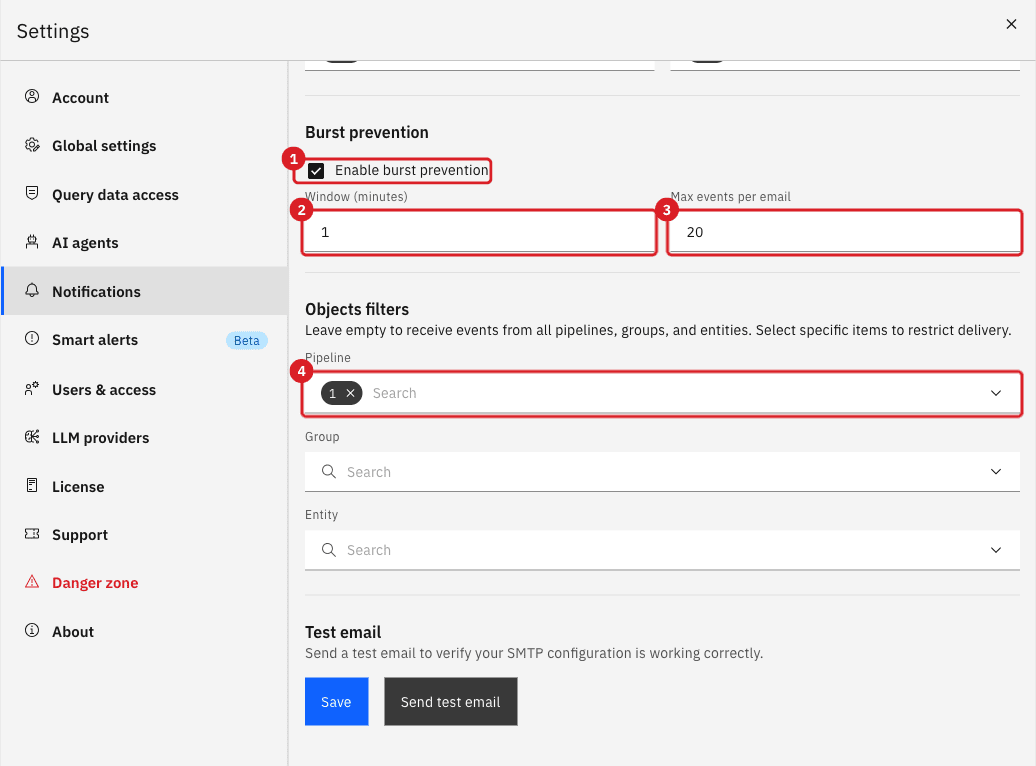Expand the Pipeline dropdown chevron
This screenshot has height=766, width=1036.
coord(996,393)
